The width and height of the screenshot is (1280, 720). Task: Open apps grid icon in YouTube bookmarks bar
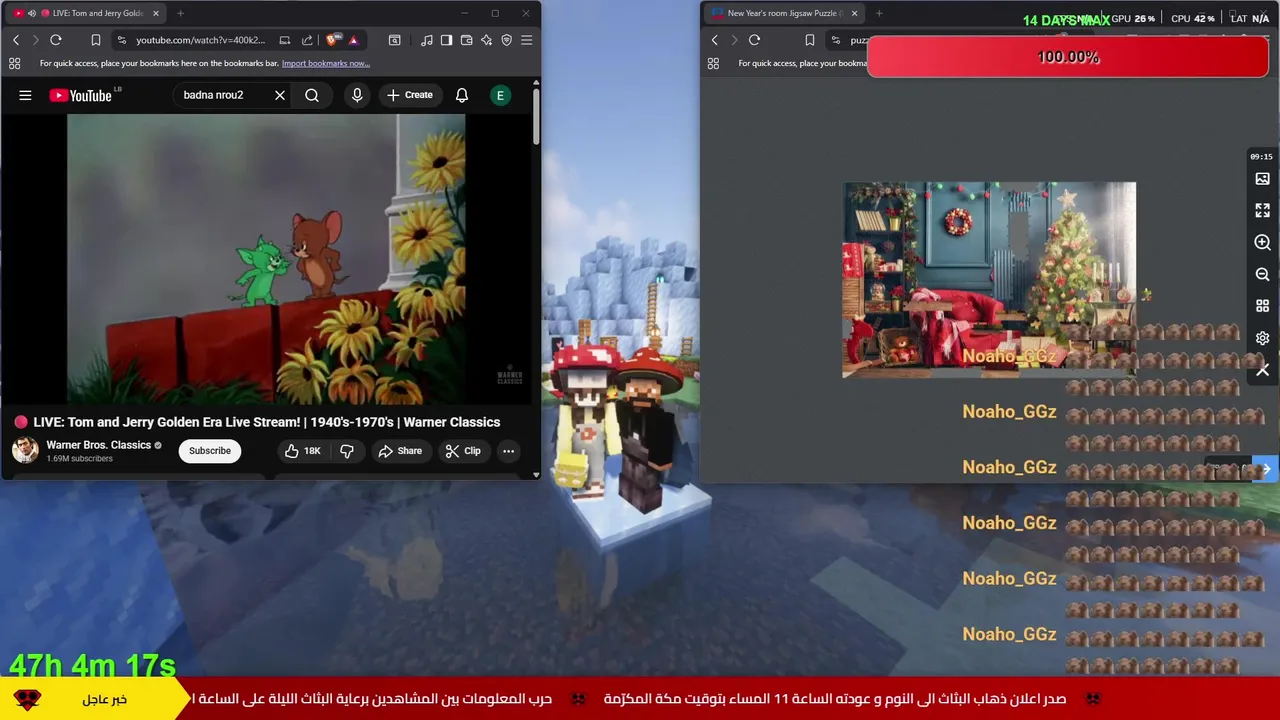click(x=14, y=63)
